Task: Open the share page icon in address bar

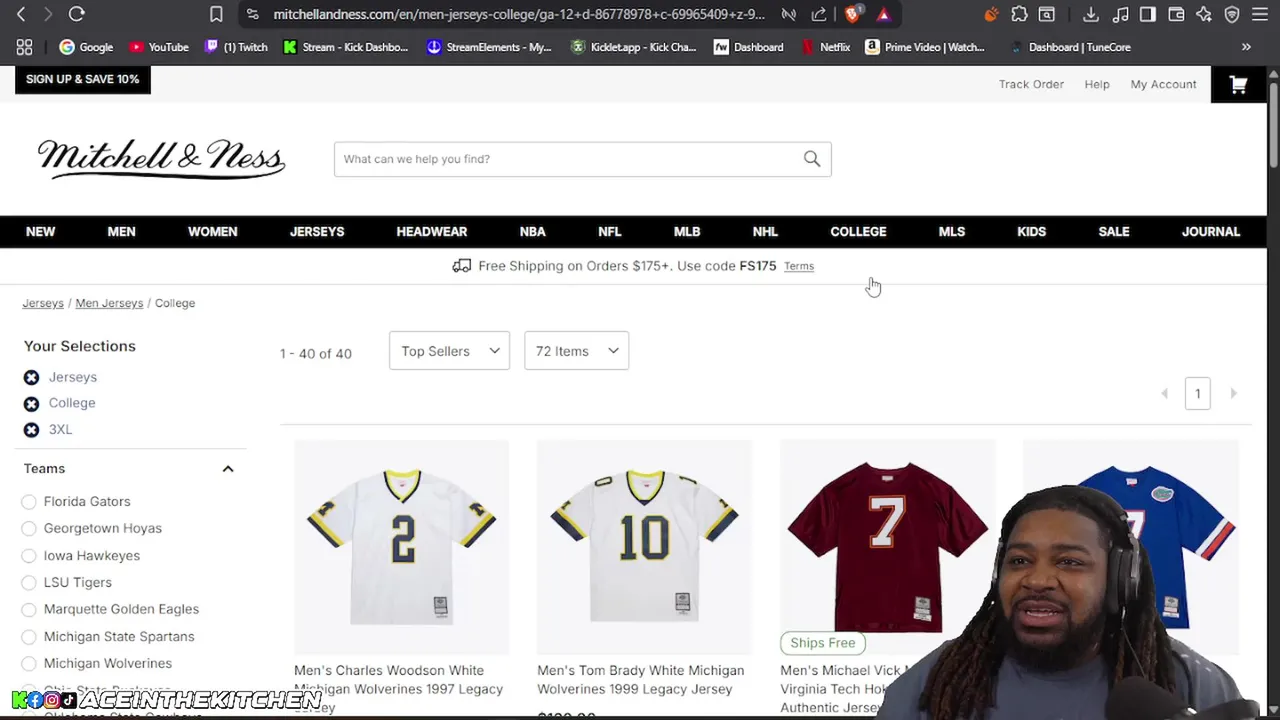Action: pyautogui.click(x=819, y=14)
